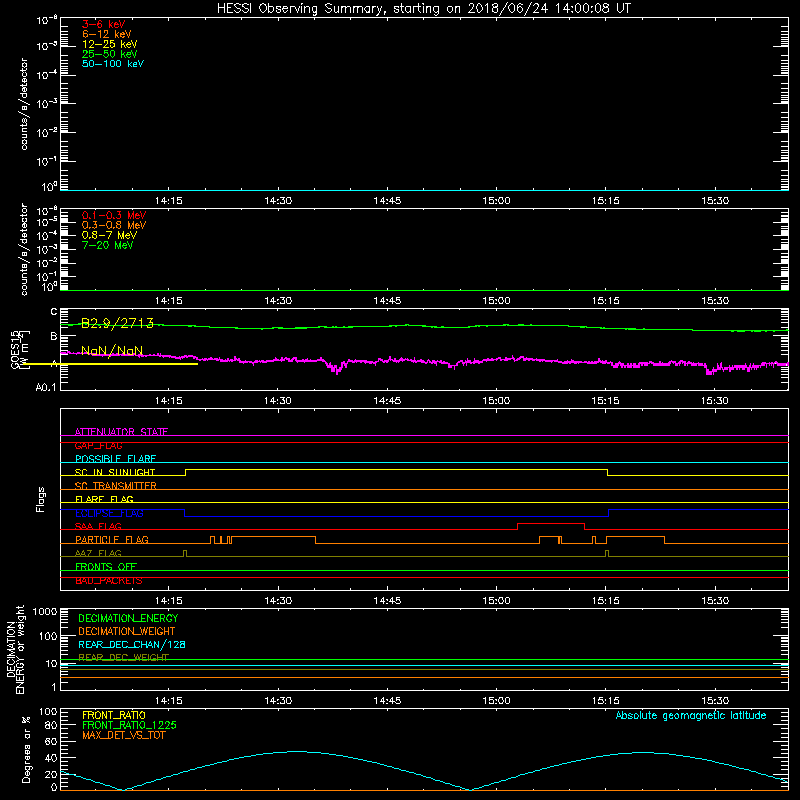Click the 15:00 tick label below Flags panel
The width and height of the screenshot is (800, 800).
pos(496,601)
